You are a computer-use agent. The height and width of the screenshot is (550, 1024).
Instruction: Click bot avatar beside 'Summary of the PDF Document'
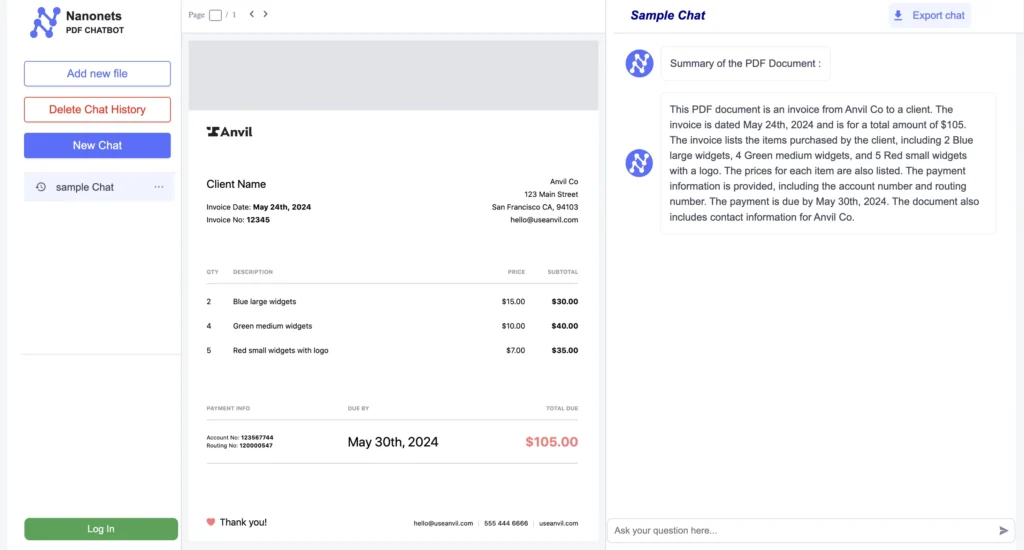coord(639,63)
